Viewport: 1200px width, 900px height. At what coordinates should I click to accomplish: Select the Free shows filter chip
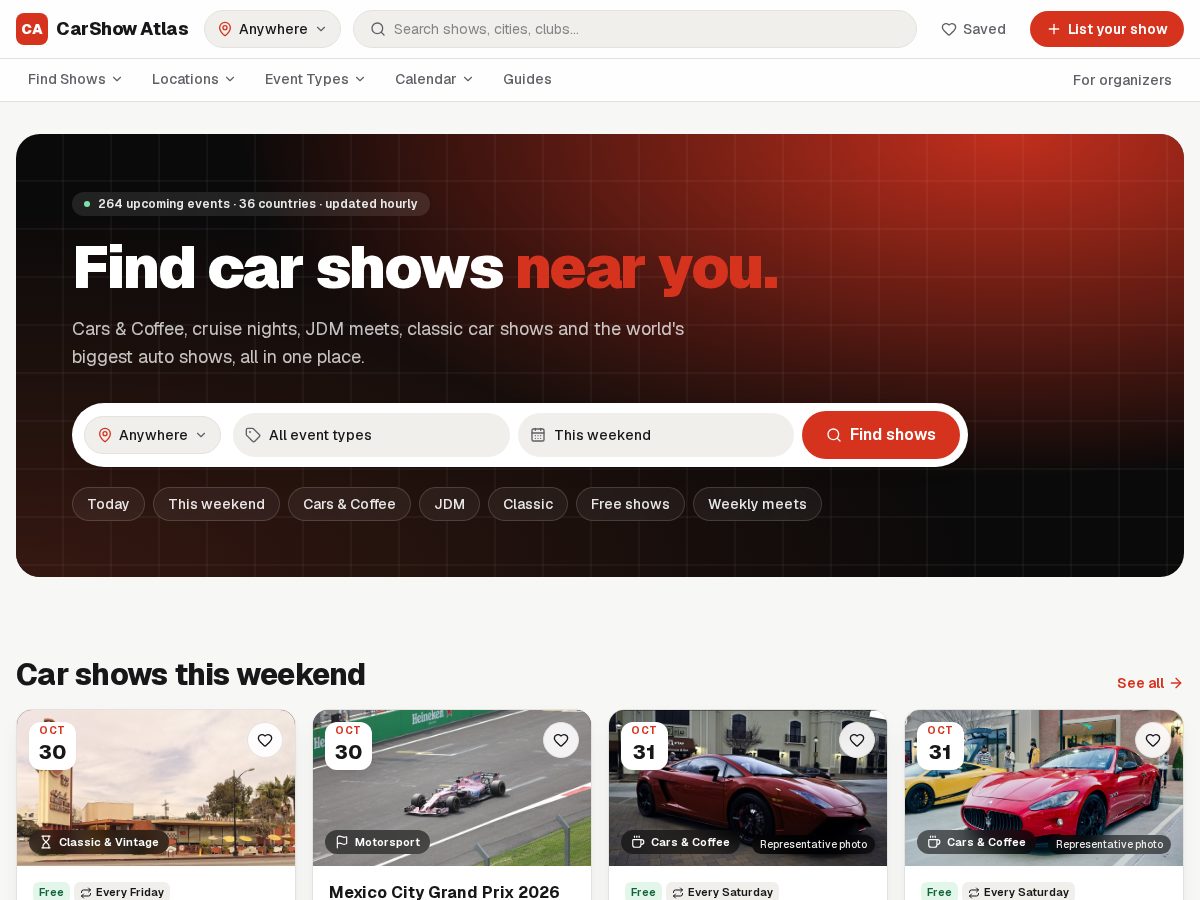pos(630,504)
